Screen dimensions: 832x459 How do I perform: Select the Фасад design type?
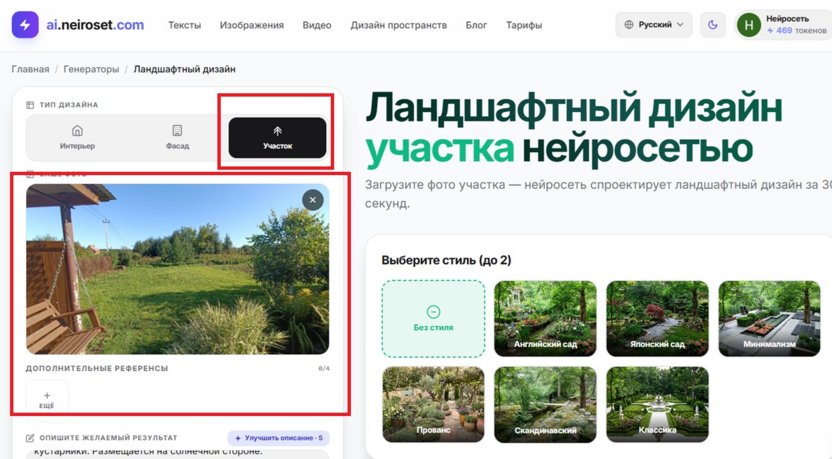(x=177, y=137)
